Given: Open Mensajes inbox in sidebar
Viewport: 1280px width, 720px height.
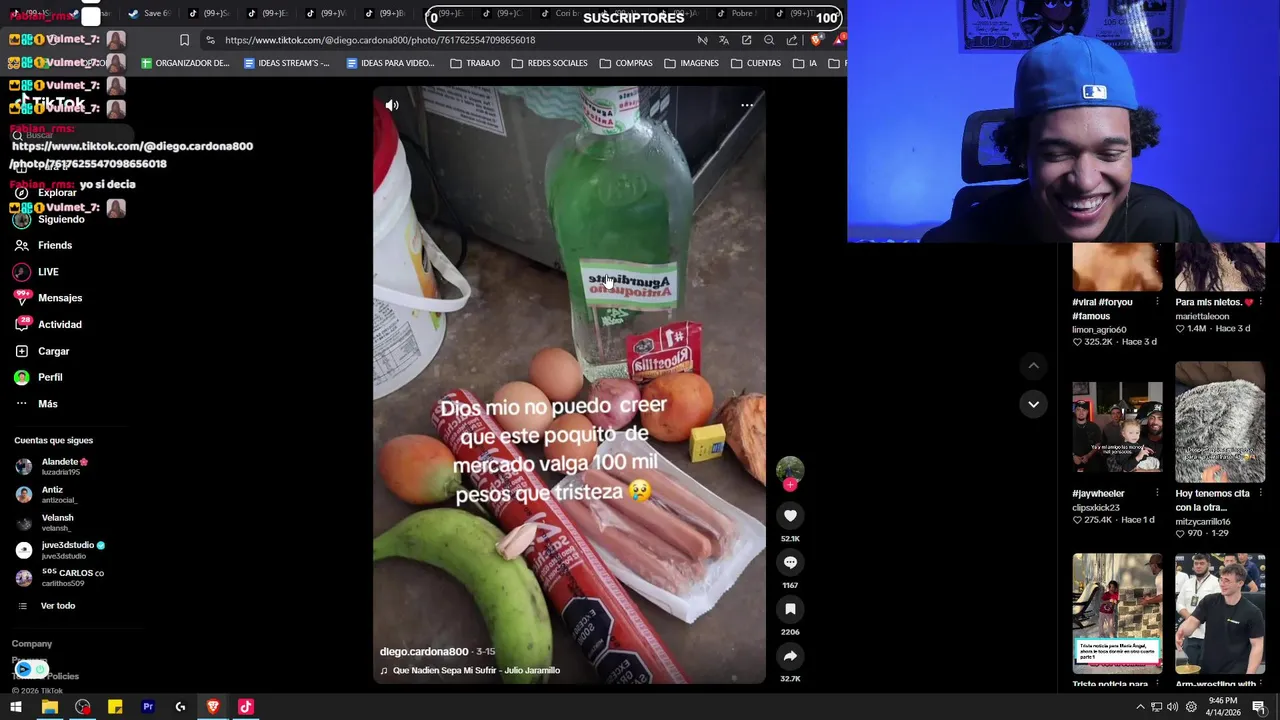Looking at the screenshot, I should (48, 298).
